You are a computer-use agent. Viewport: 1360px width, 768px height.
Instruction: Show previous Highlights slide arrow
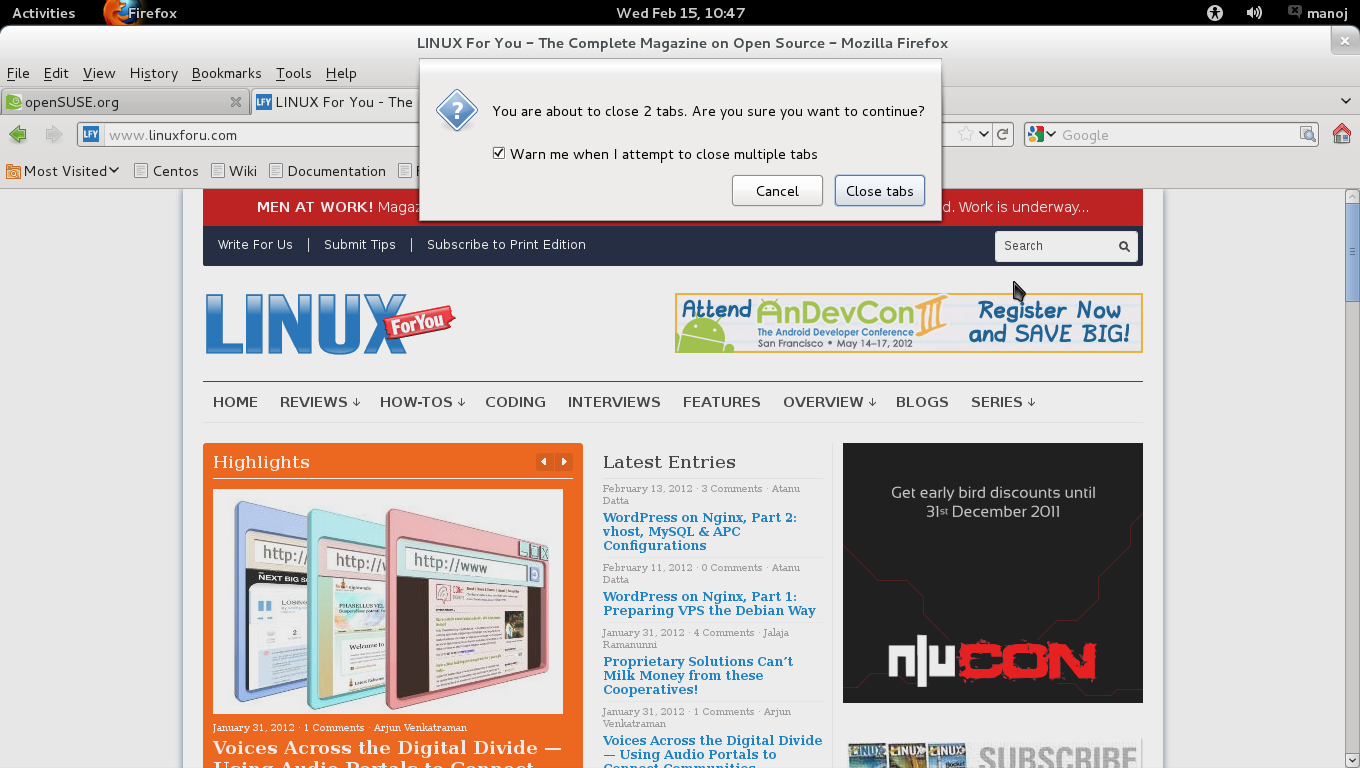click(x=544, y=461)
